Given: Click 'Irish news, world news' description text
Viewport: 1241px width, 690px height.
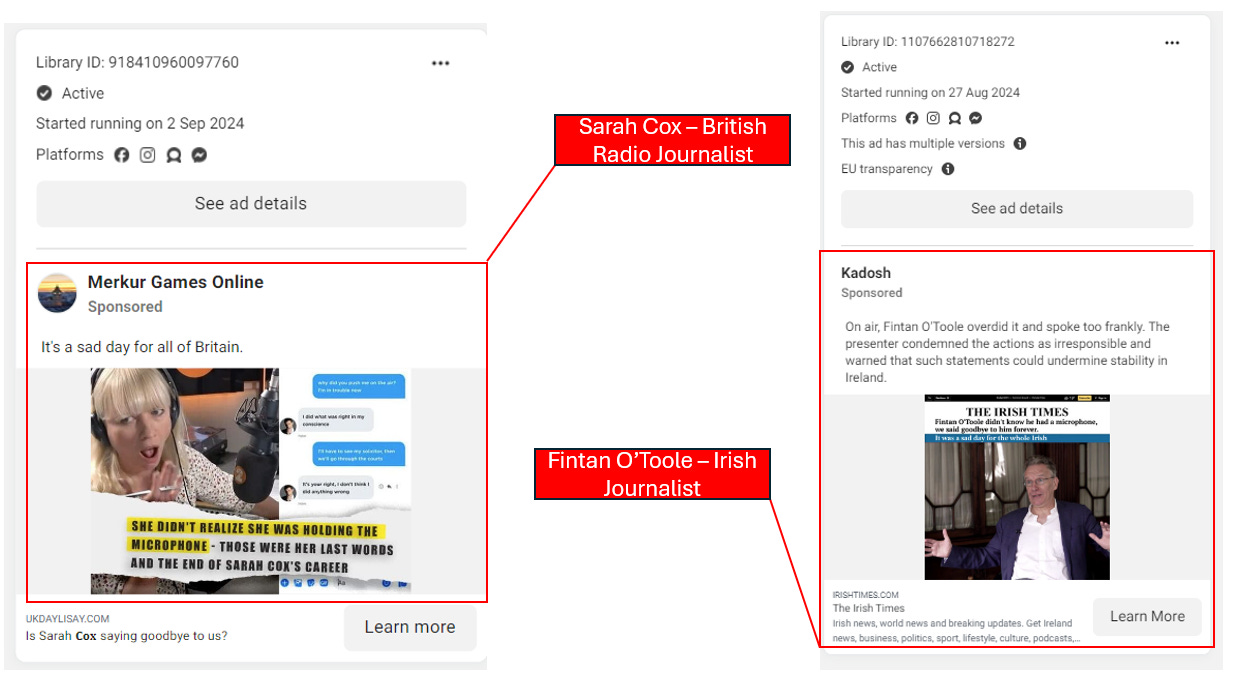Looking at the screenshot, I should point(956,631).
